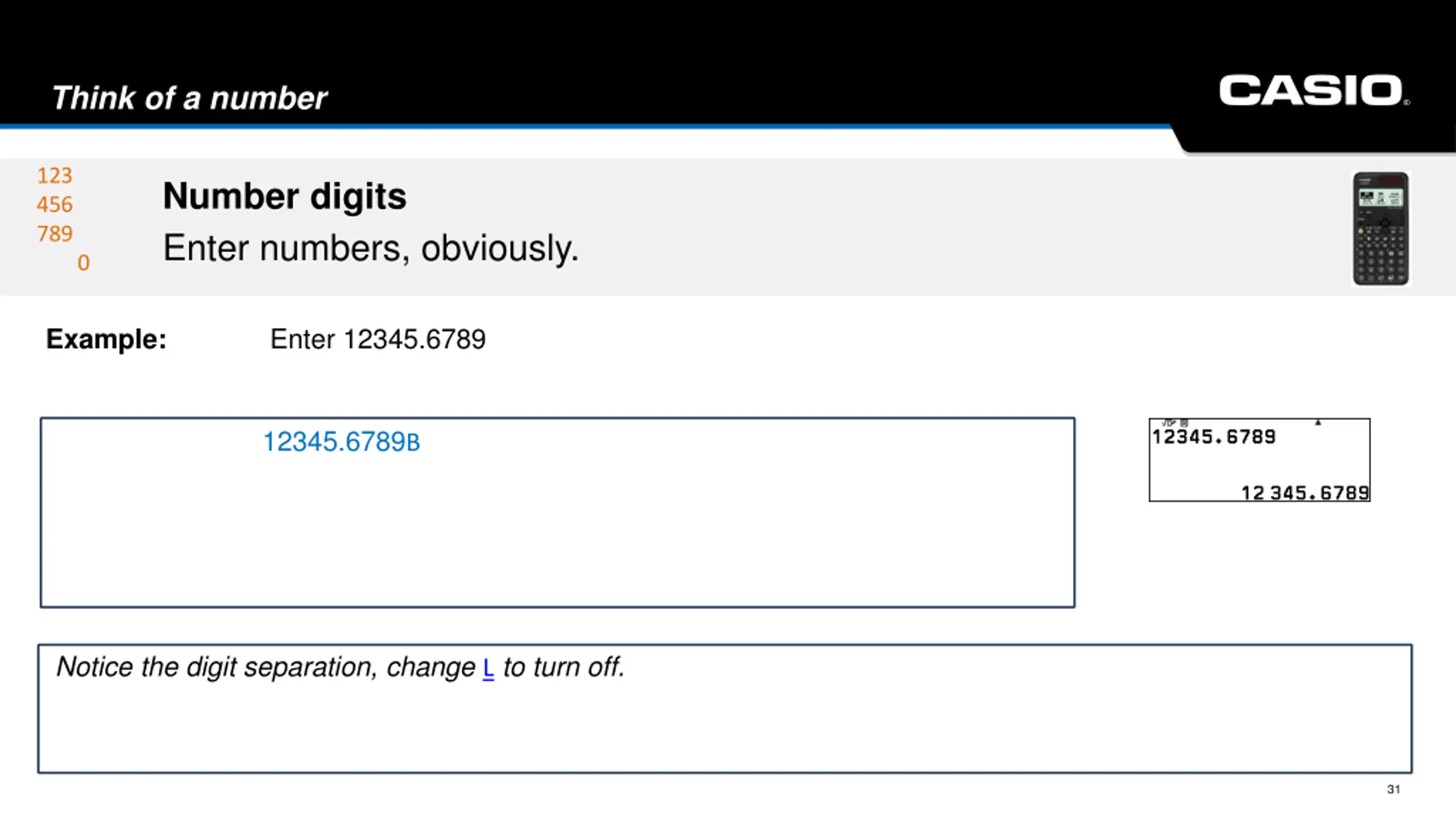Click the digit separation note text

point(340,667)
